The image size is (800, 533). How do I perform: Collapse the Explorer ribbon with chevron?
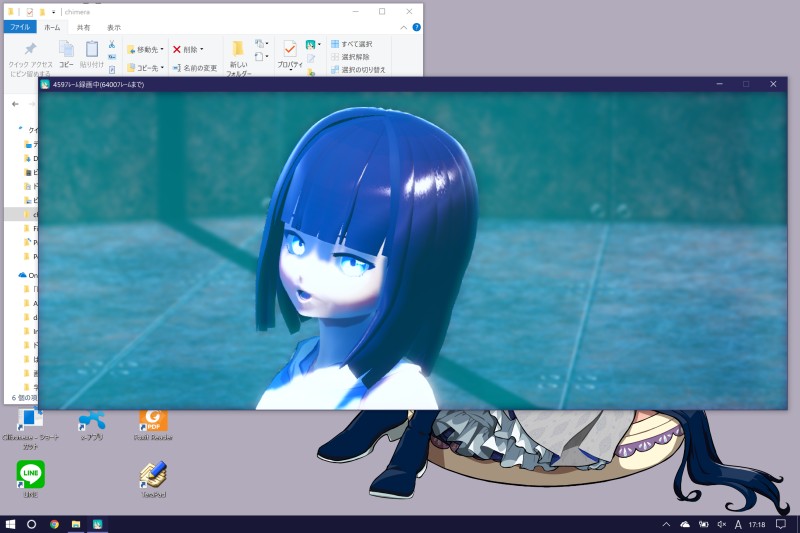(x=404, y=28)
